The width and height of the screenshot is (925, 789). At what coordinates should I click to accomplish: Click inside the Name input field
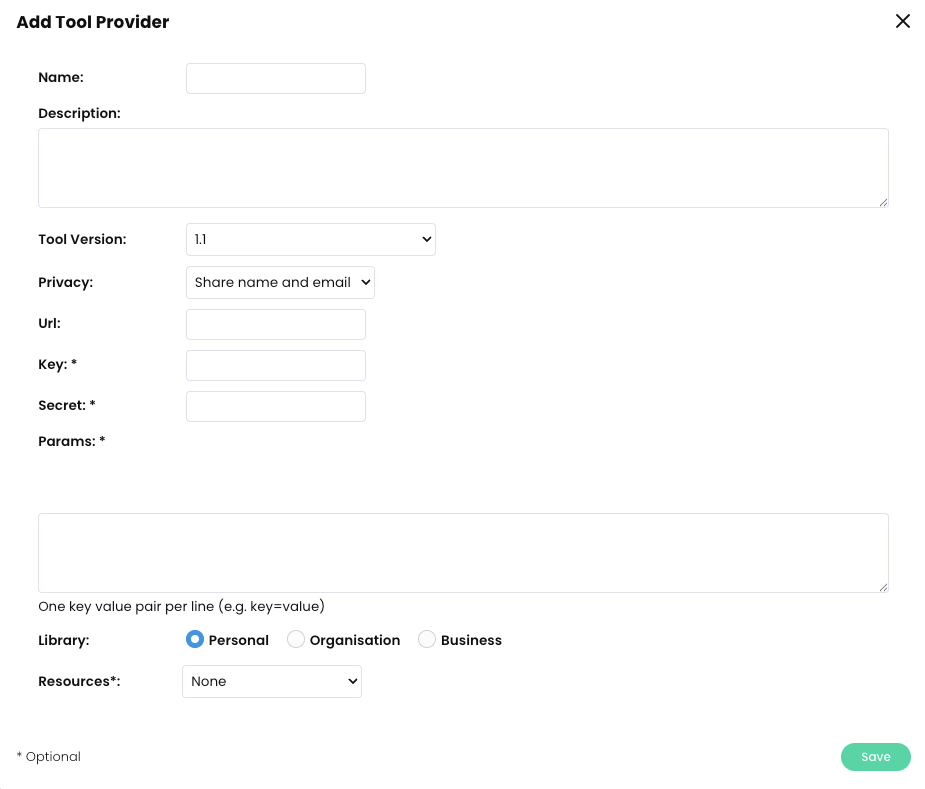(275, 78)
